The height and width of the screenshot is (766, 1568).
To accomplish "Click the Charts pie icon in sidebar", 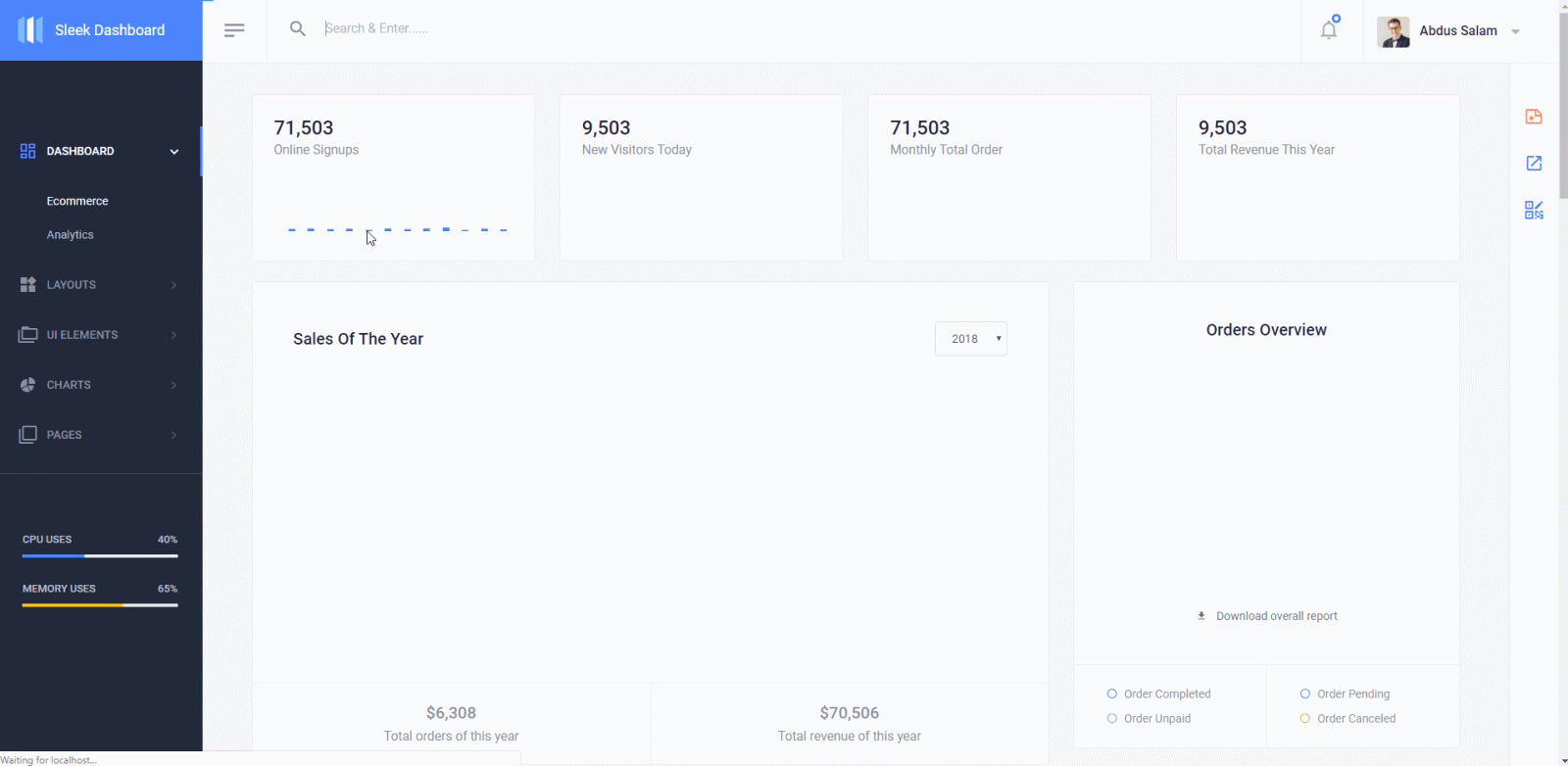I will 27,385.
